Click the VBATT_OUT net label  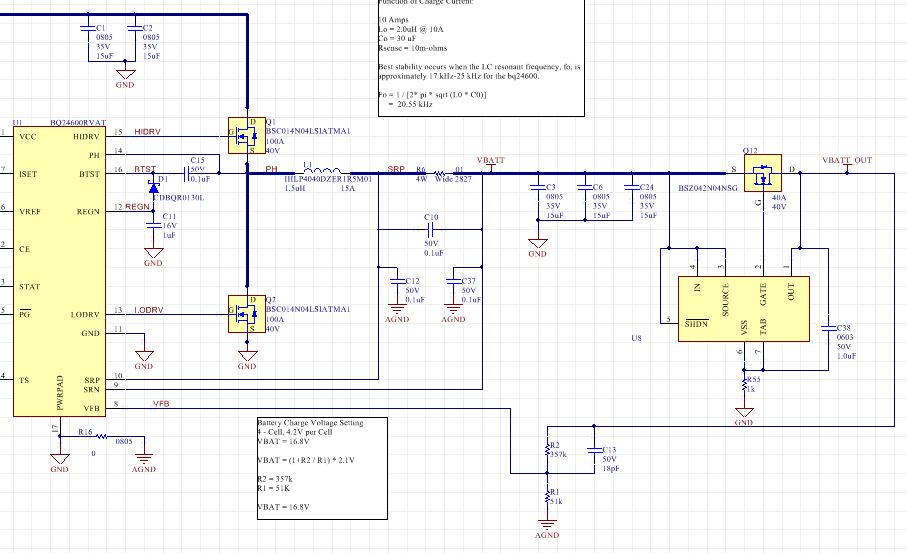pyautogui.click(x=847, y=160)
